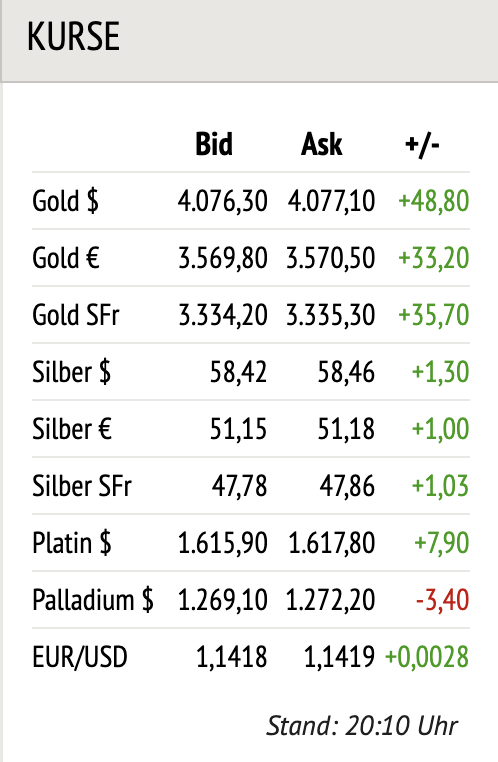The height and width of the screenshot is (762, 498).
Task: Click the Bid column header
Action: [214, 144]
